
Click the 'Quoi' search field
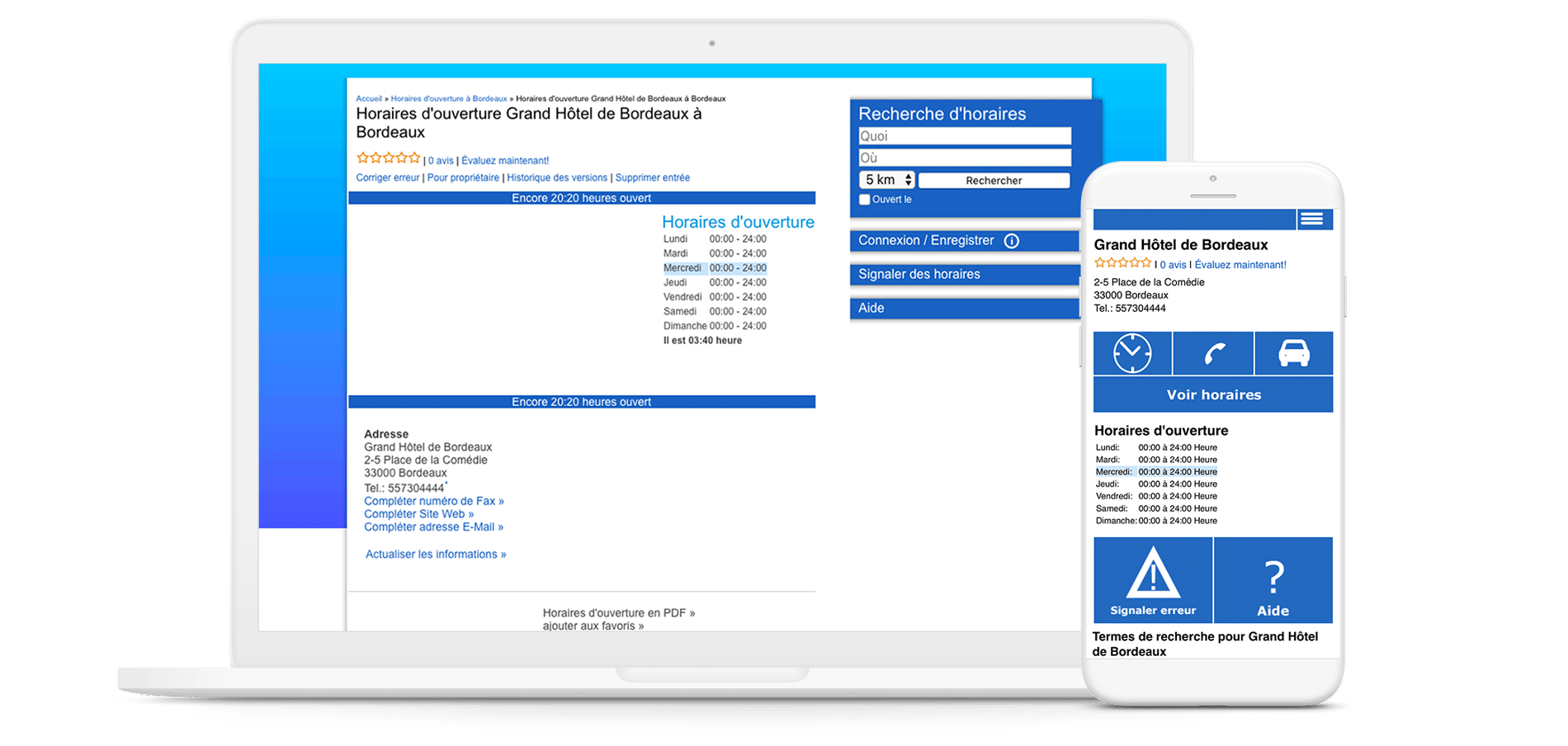tap(965, 136)
